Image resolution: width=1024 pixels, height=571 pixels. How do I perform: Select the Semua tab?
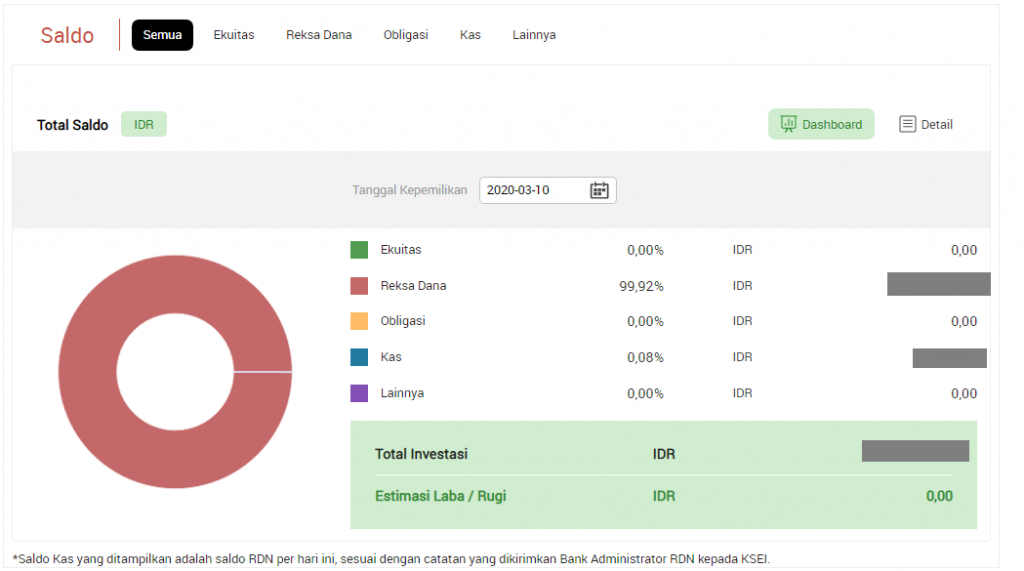click(162, 35)
